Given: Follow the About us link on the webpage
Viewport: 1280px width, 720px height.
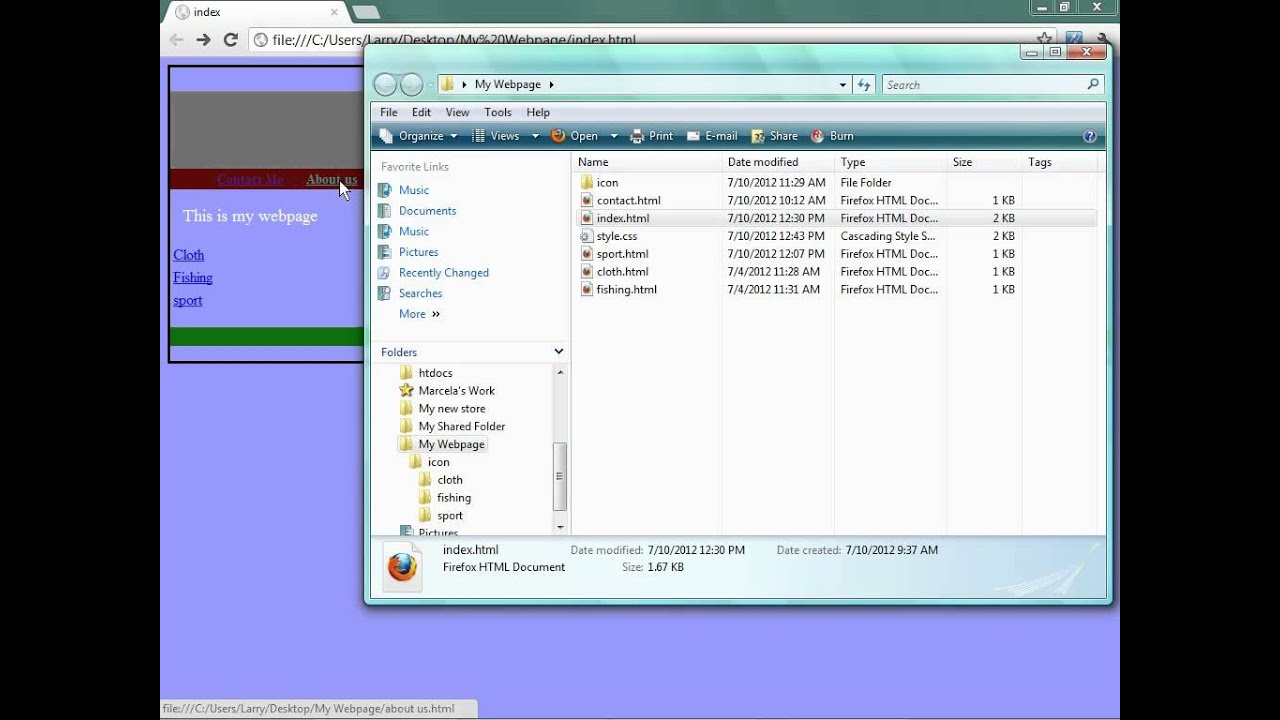Looking at the screenshot, I should tap(332, 180).
